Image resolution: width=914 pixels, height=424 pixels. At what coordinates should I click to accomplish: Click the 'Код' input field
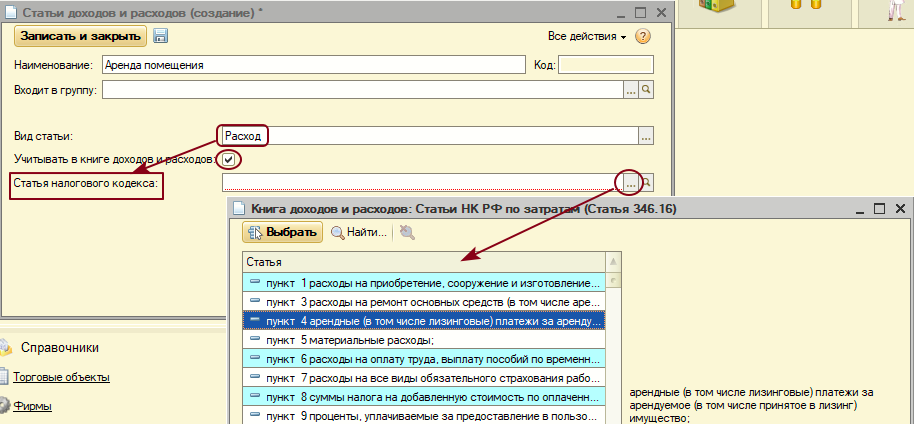click(605, 65)
